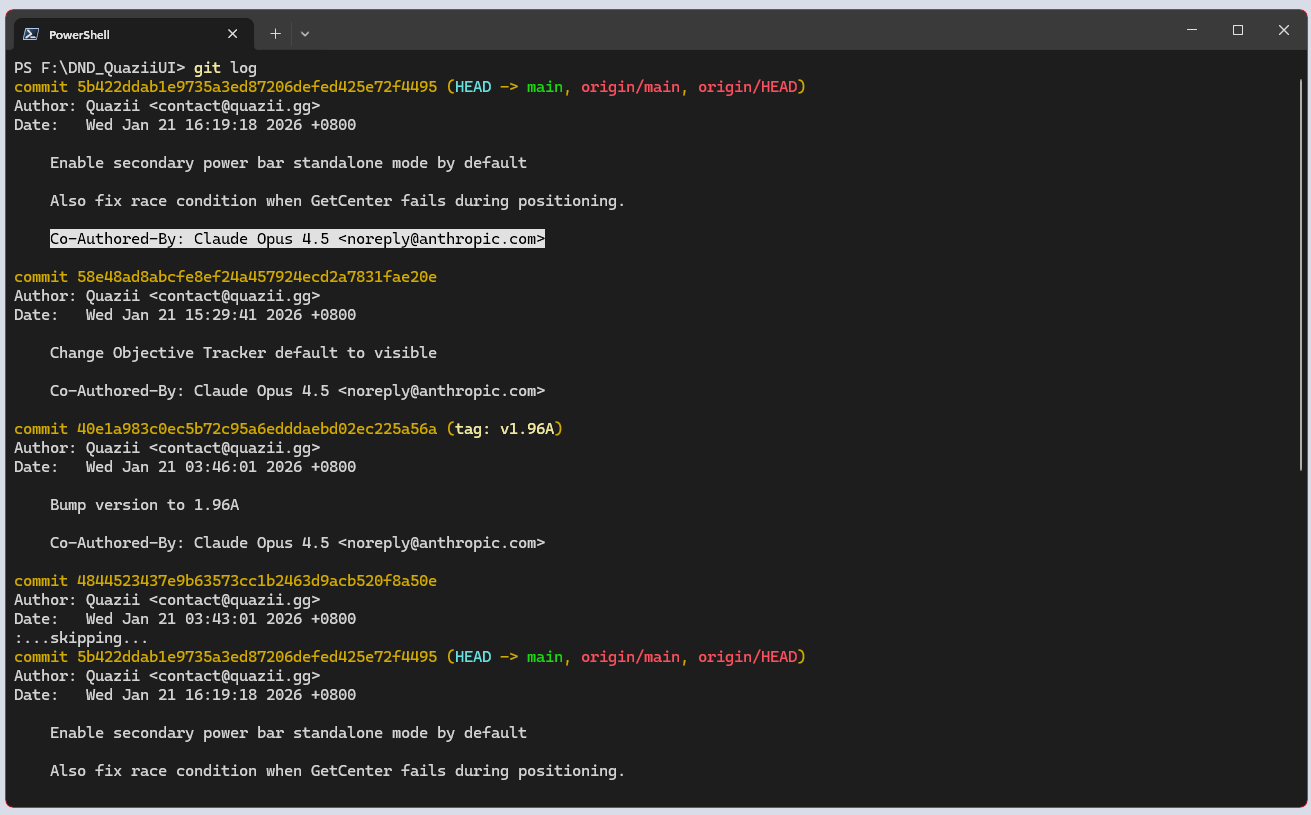Select the PowerShell tab title
1311x815 pixels.
coord(79,35)
